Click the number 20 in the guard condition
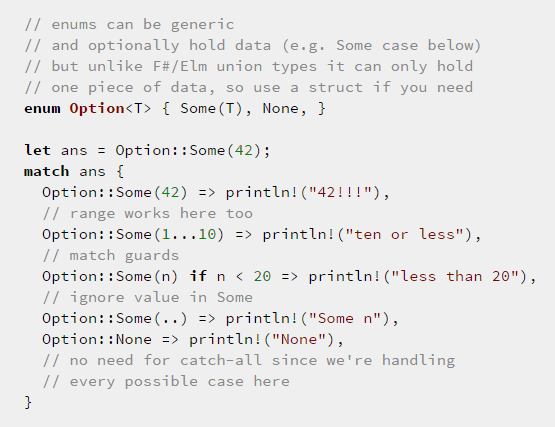This screenshot has width=555, height=427. [x=262, y=276]
